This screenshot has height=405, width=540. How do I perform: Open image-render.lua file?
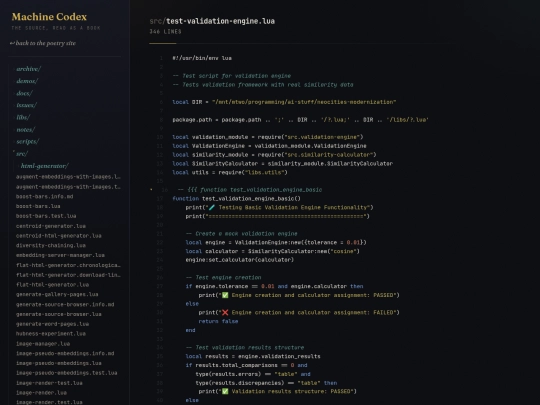41,393
